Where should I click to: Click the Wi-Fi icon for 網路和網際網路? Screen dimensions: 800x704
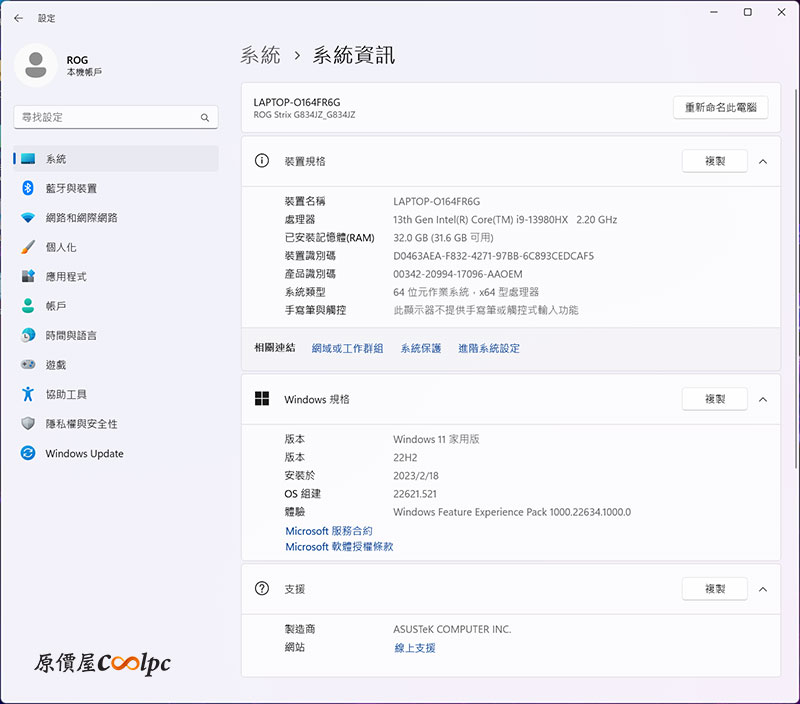[x=28, y=218]
